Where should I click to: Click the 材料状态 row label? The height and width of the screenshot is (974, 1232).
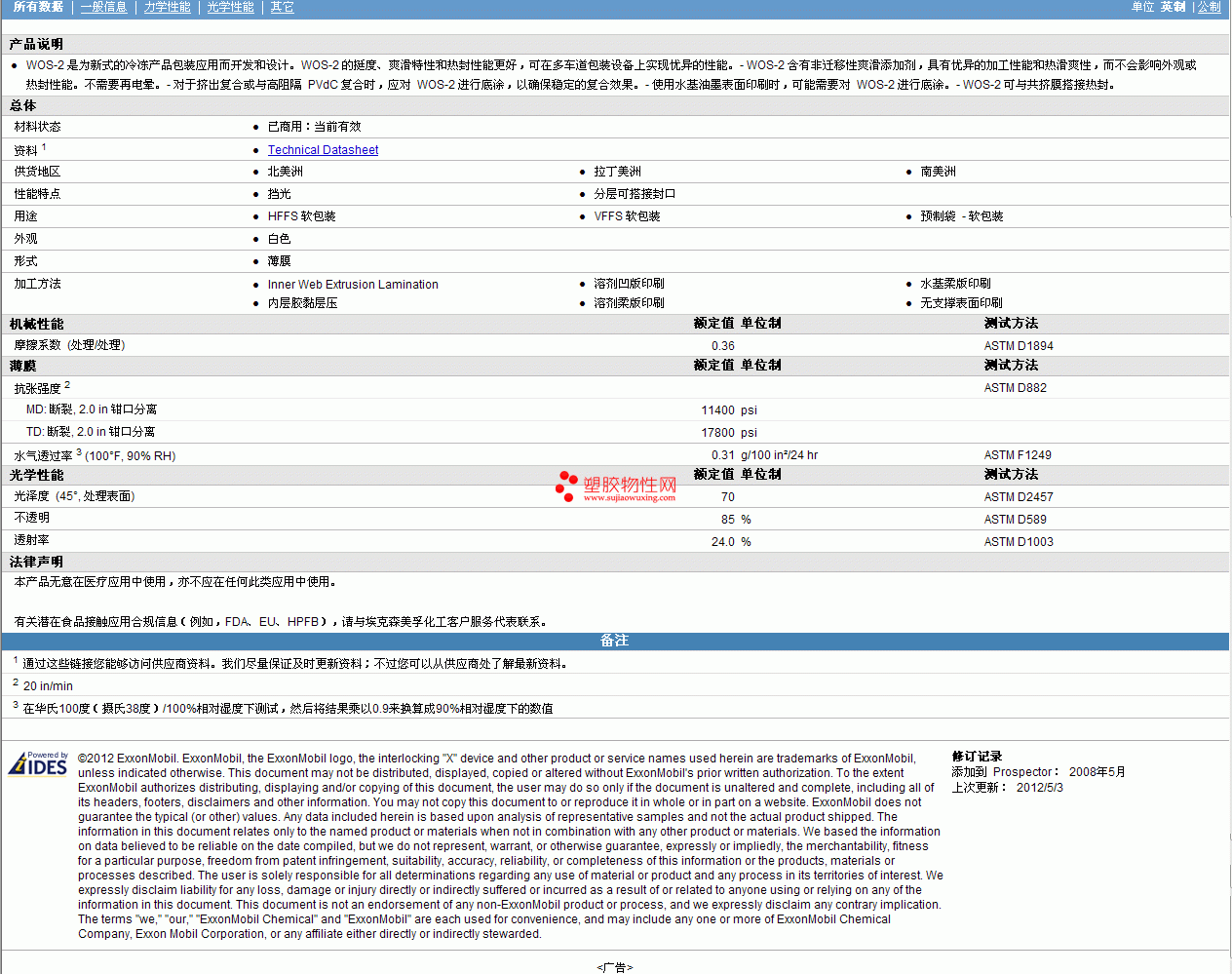(x=37, y=127)
